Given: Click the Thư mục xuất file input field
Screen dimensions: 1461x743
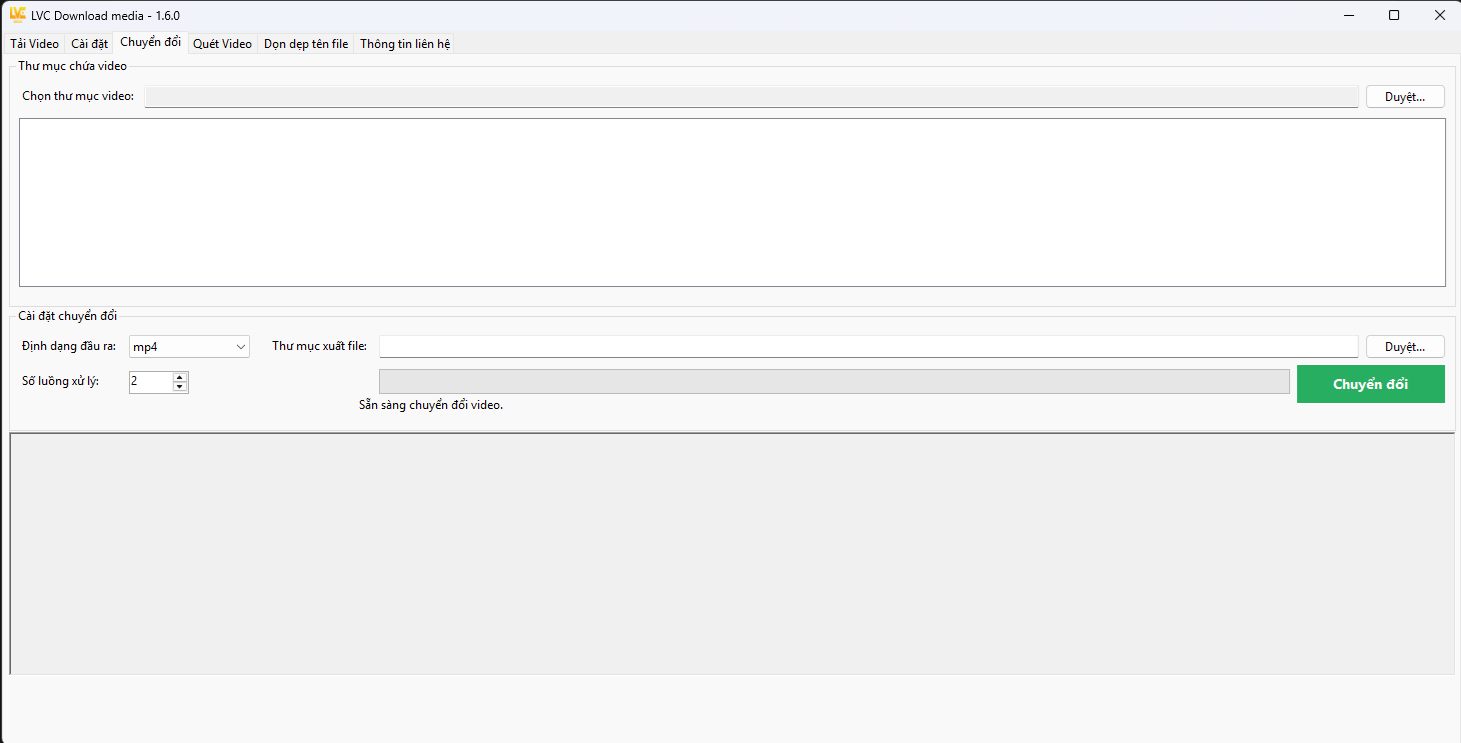Looking at the screenshot, I should [x=868, y=347].
